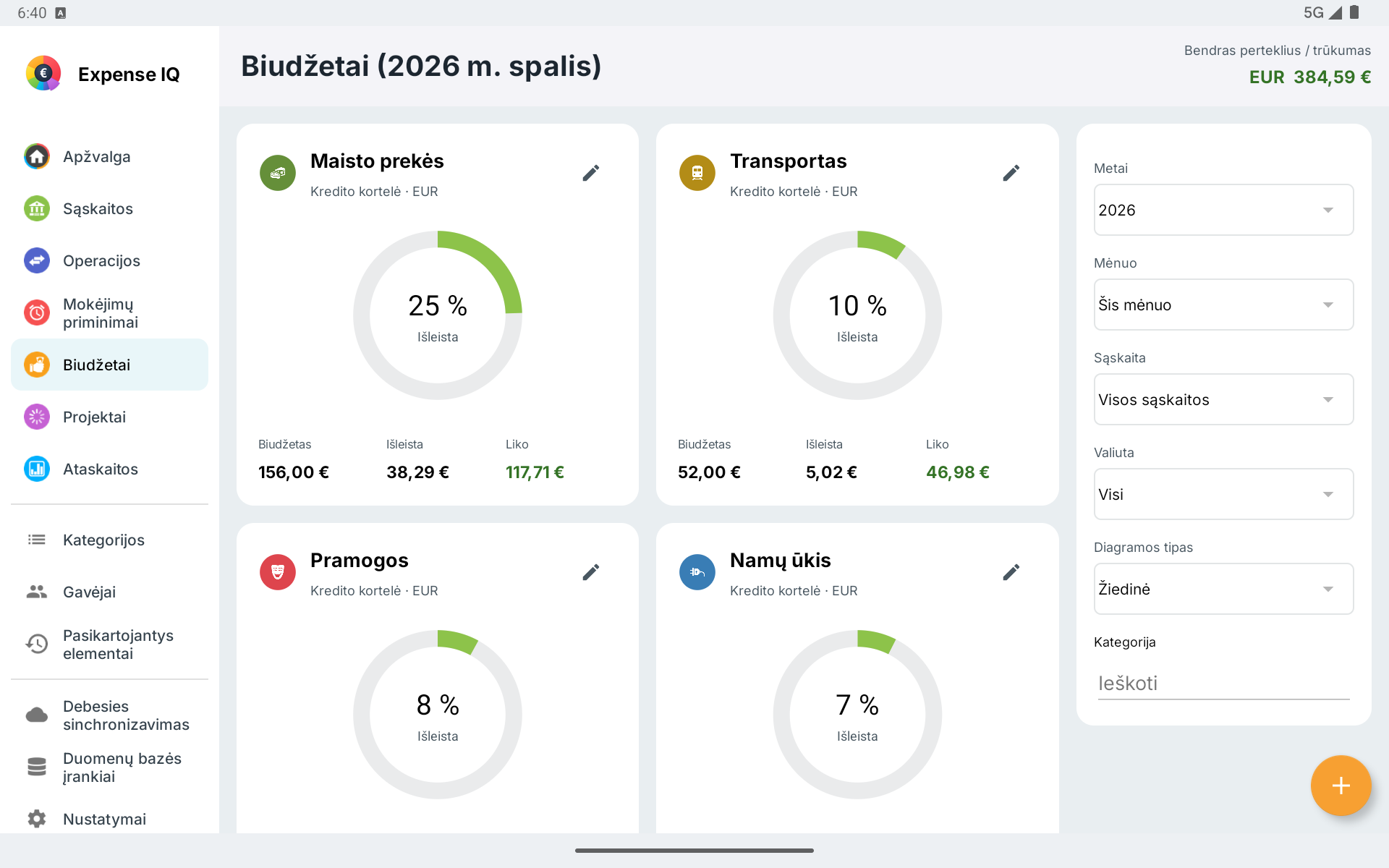
Task: Edit the Transportas budget
Action: [1011, 173]
